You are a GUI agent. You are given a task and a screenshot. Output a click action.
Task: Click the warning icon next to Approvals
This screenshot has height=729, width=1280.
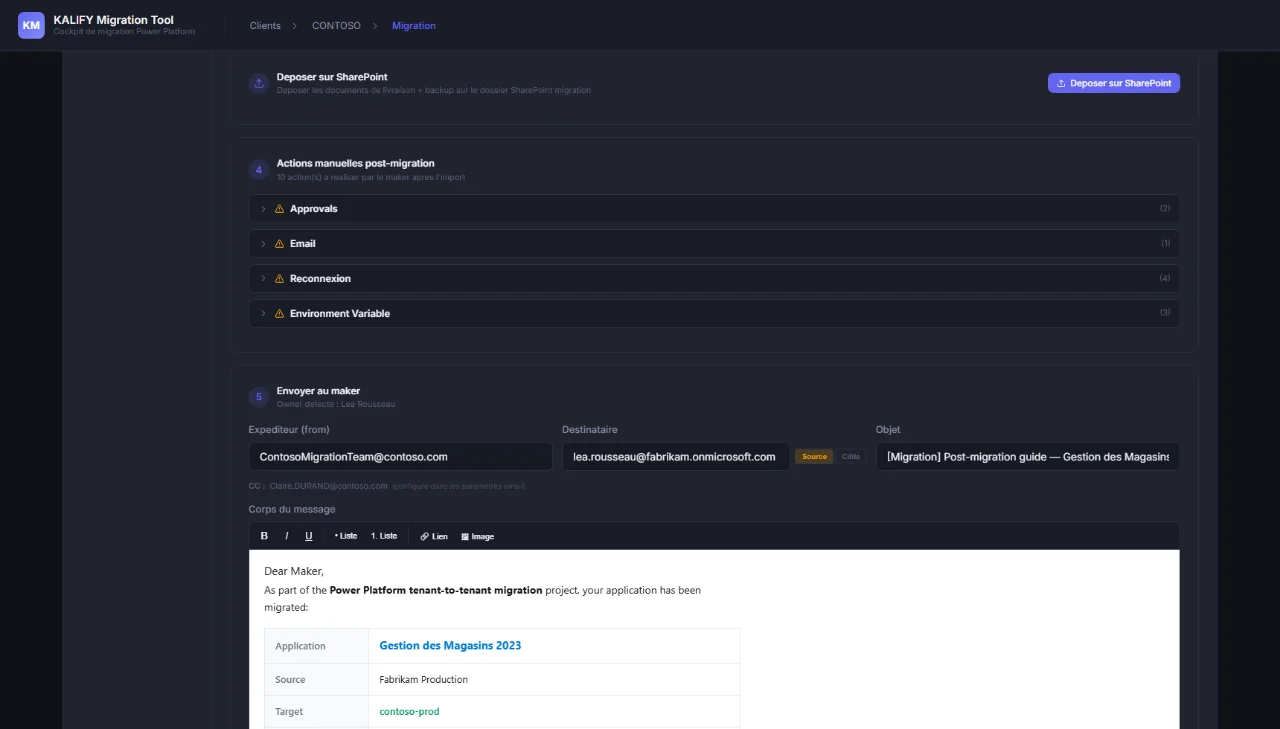tap(280, 209)
